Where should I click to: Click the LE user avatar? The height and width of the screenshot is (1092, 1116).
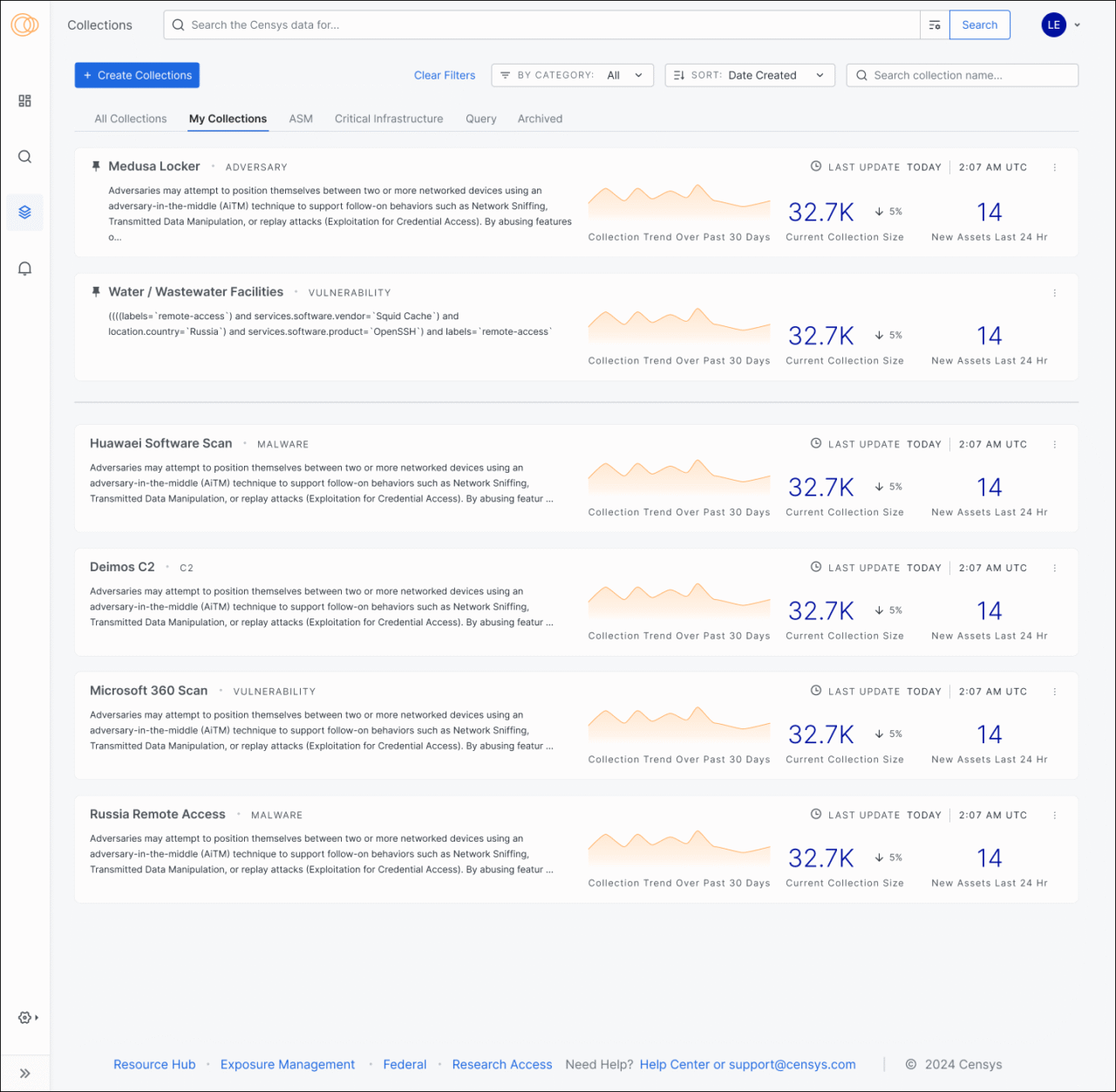1053,25
